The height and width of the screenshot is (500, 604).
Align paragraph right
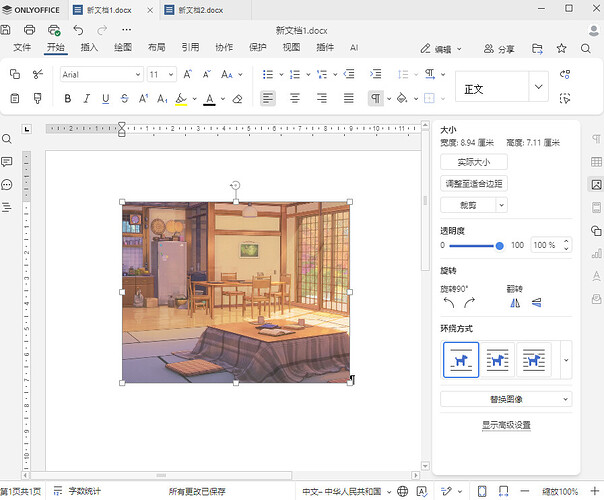[x=322, y=99]
